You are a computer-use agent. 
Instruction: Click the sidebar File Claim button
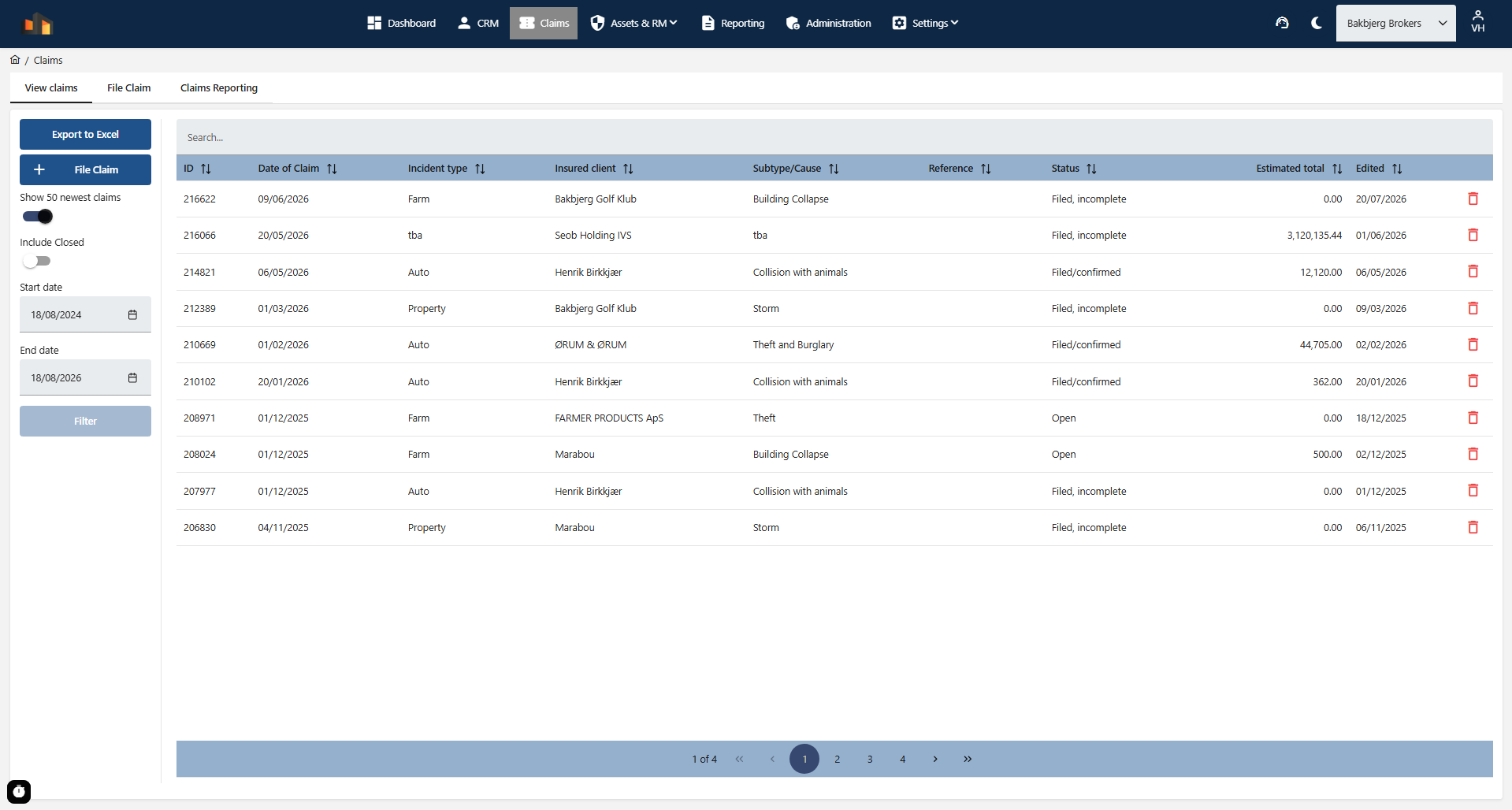click(85, 169)
